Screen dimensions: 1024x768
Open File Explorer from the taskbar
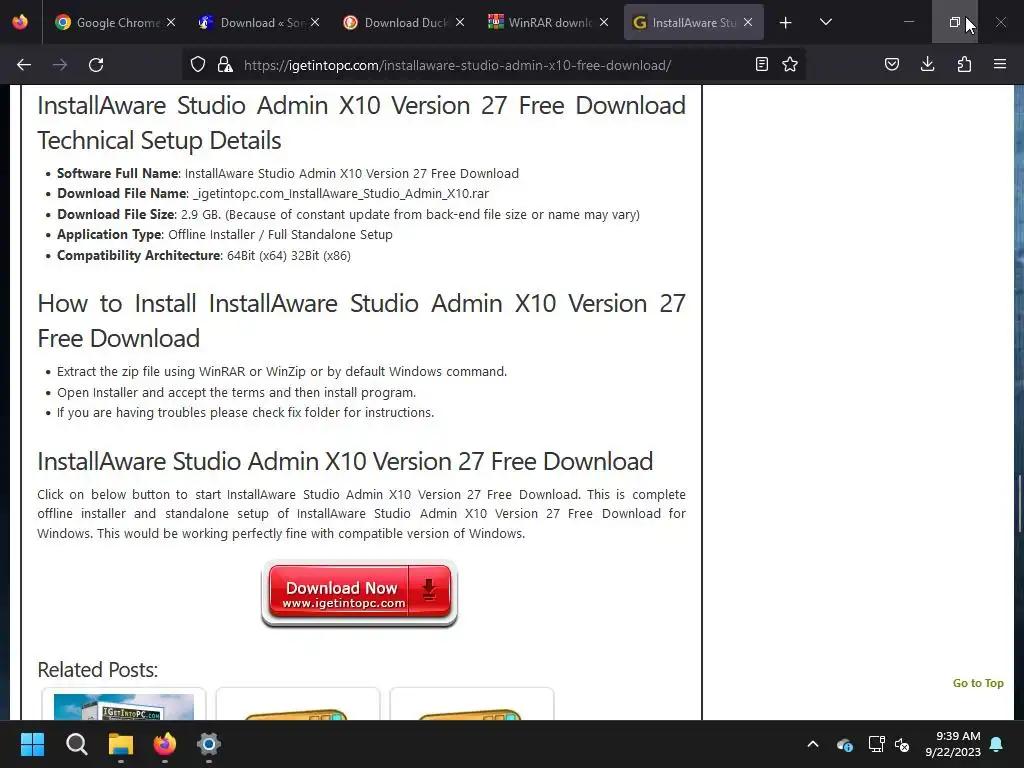(121, 744)
